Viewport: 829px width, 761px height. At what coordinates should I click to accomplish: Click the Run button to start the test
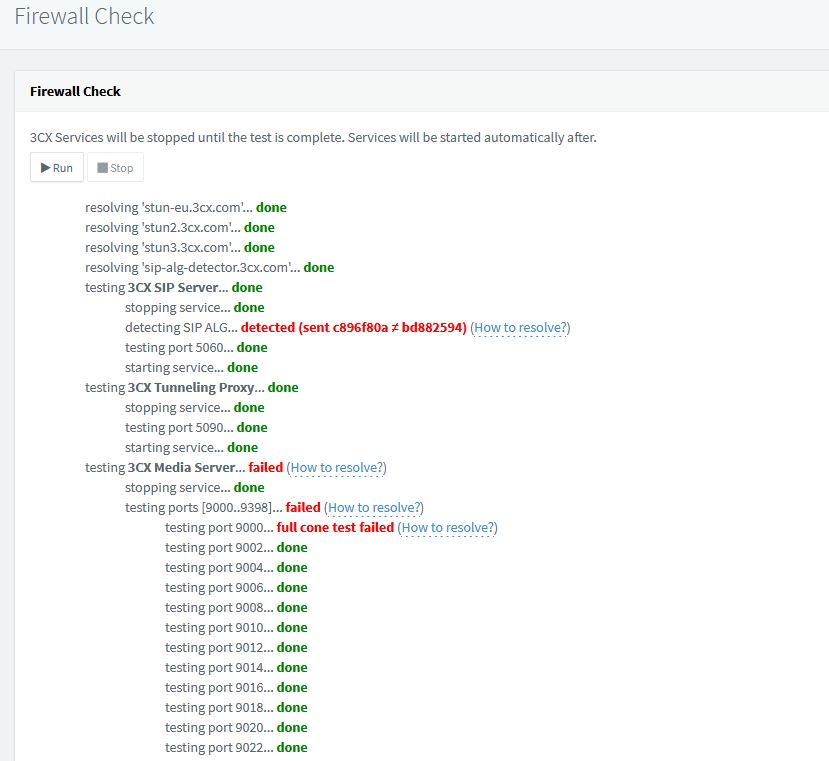(x=57, y=167)
